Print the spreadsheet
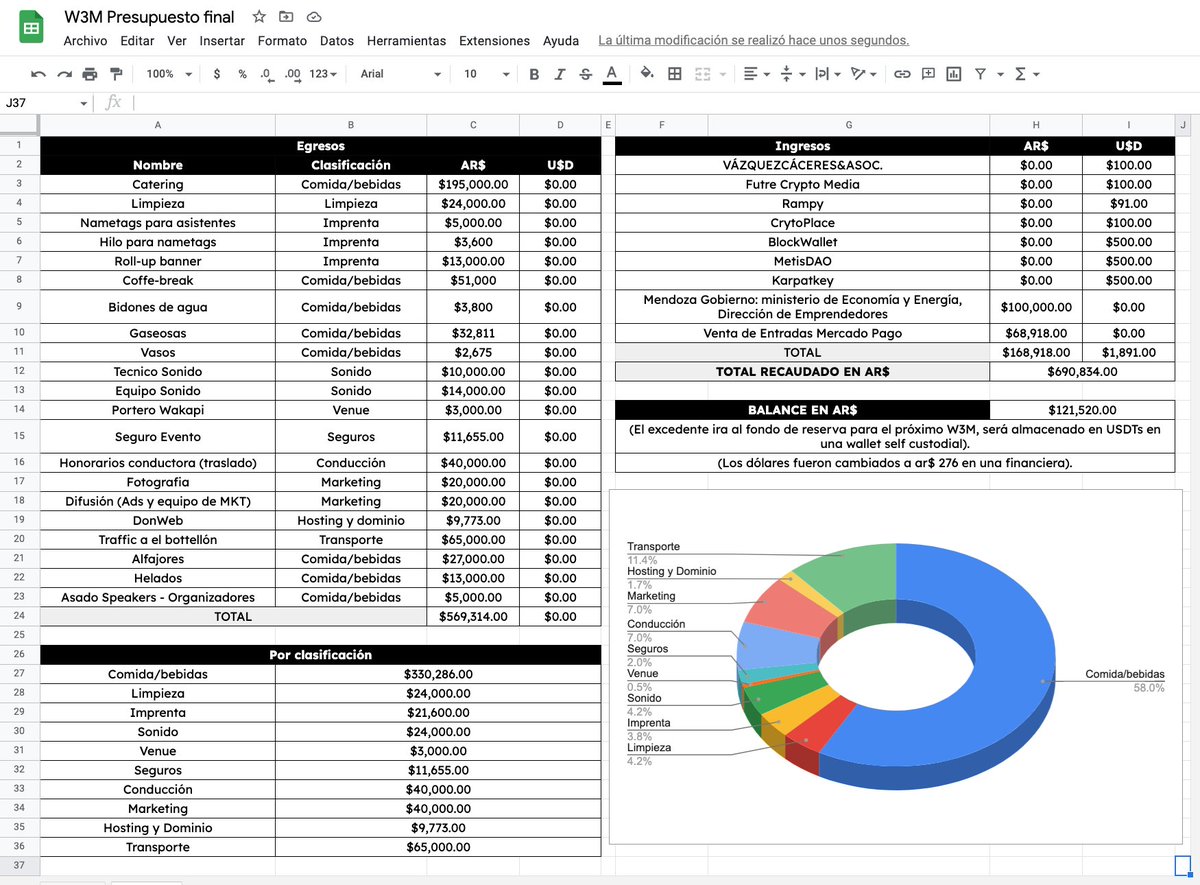Viewport: 1200px width, 885px height. pos(90,74)
